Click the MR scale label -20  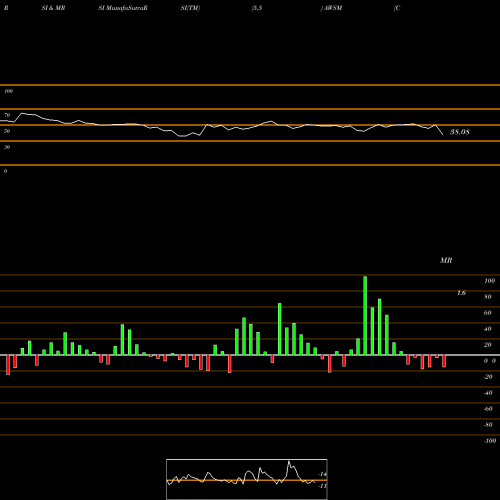click(488, 377)
